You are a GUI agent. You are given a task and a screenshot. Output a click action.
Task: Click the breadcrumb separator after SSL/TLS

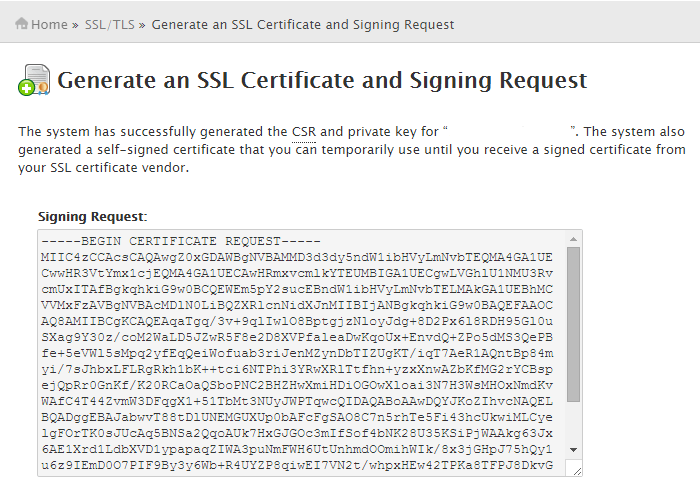145,24
